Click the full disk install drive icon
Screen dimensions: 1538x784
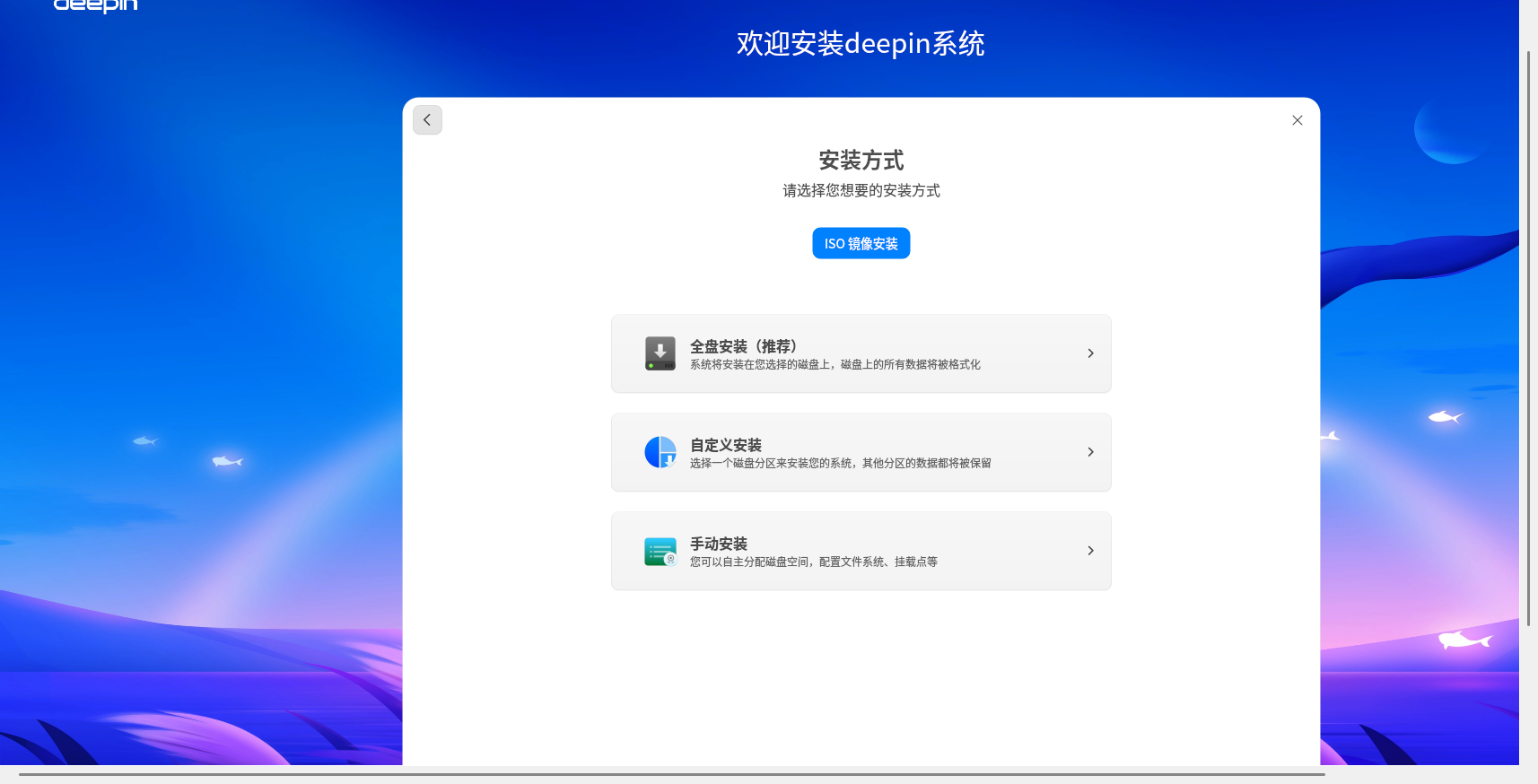[x=660, y=353]
